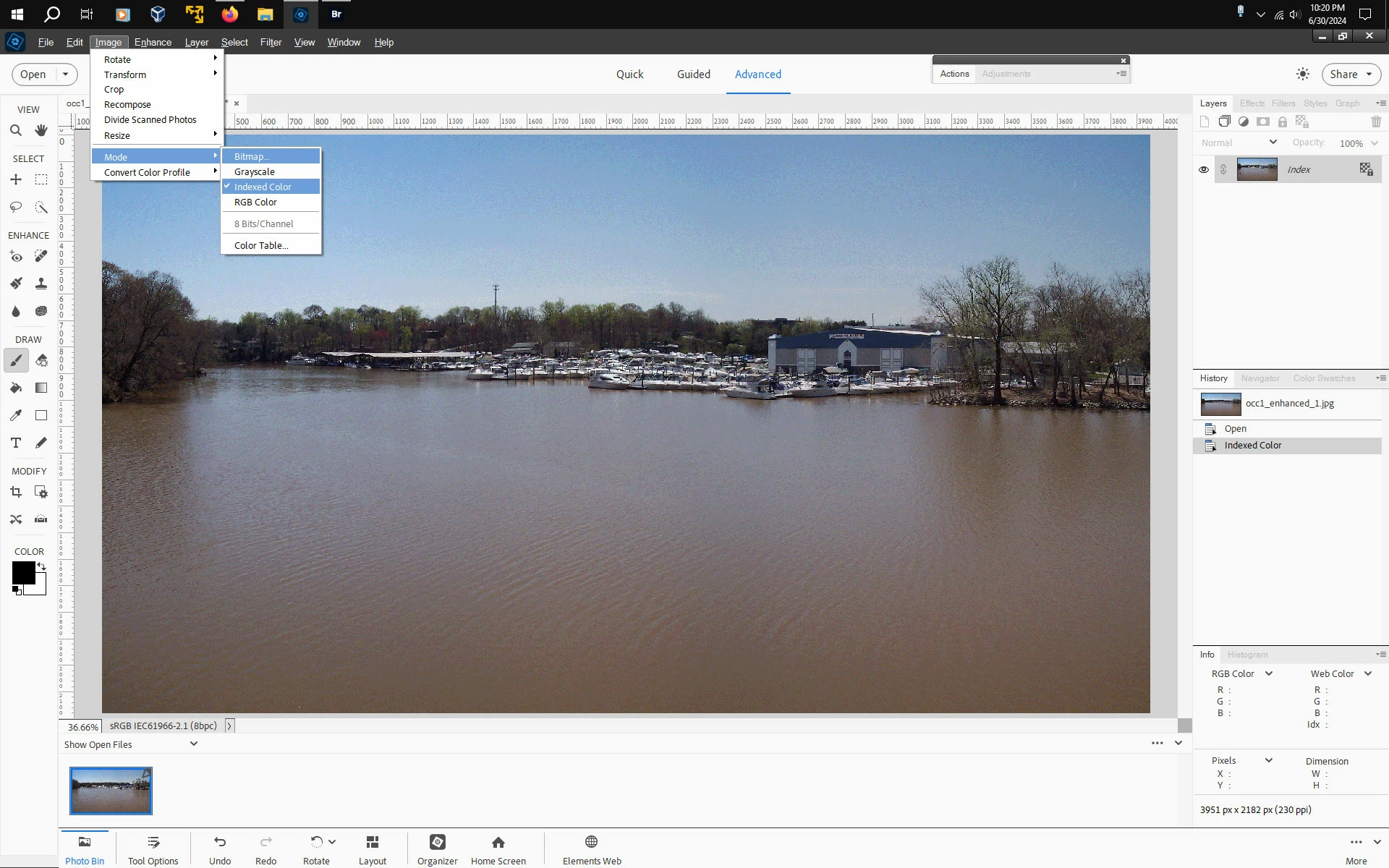The width and height of the screenshot is (1389, 868).
Task: Pick the Horizontal Type tool
Action: 15,443
